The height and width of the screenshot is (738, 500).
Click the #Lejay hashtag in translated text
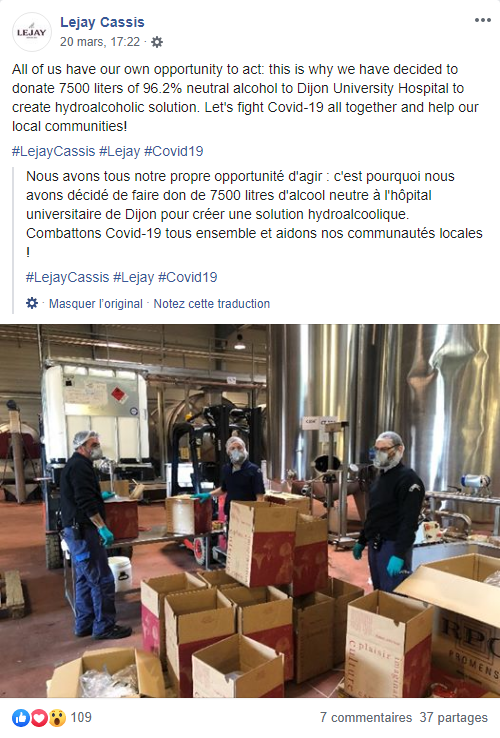134,277
